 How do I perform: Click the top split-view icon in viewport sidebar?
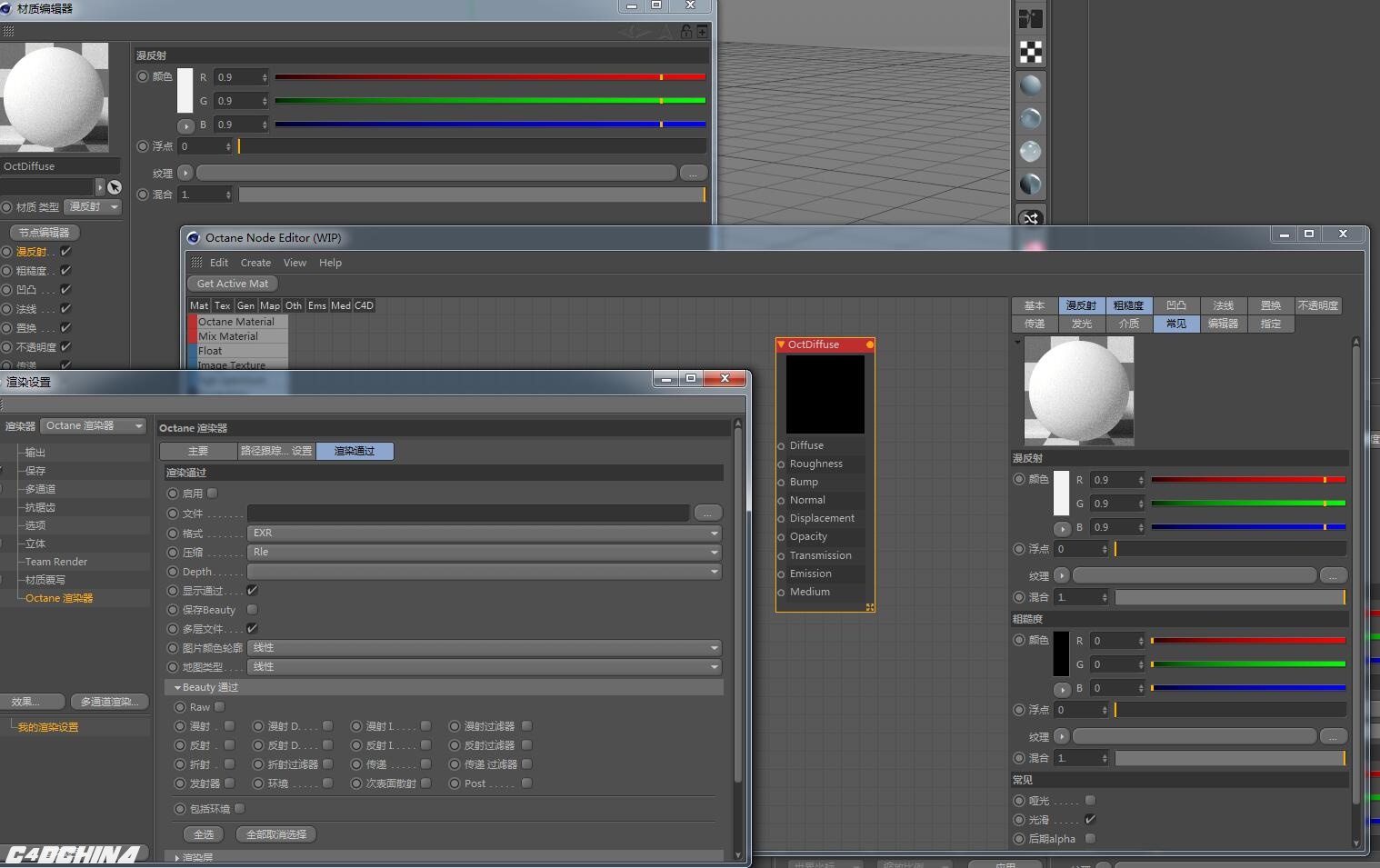coord(1030,19)
